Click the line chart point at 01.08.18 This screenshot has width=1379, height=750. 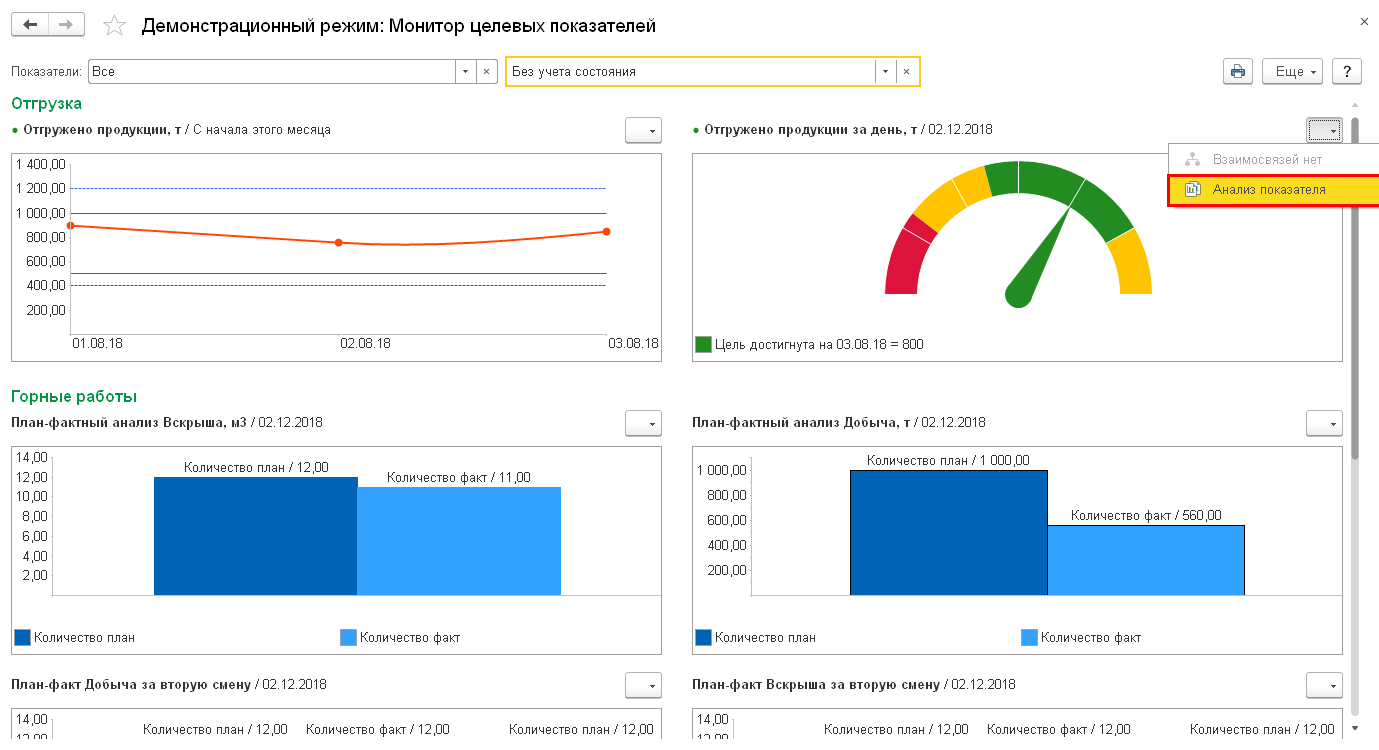[x=70, y=226]
